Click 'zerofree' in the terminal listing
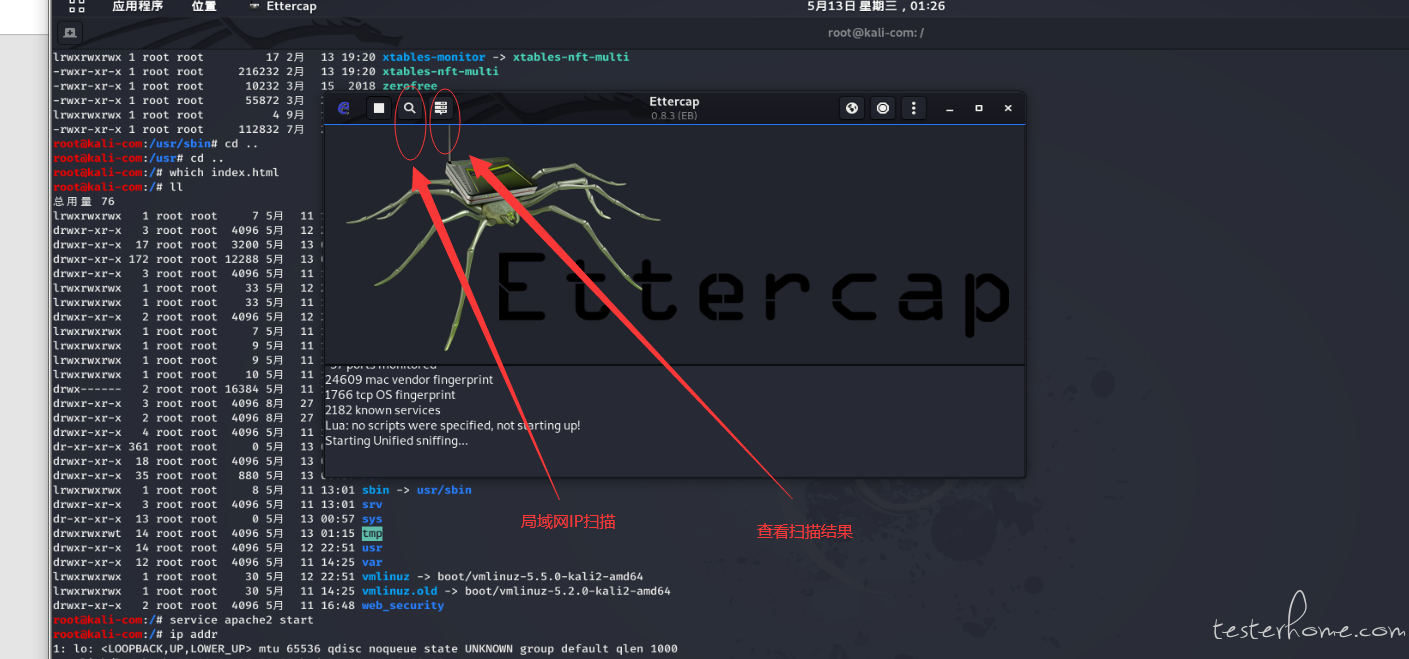Screen dimensions: 1409x659 [x=410, y=86]
